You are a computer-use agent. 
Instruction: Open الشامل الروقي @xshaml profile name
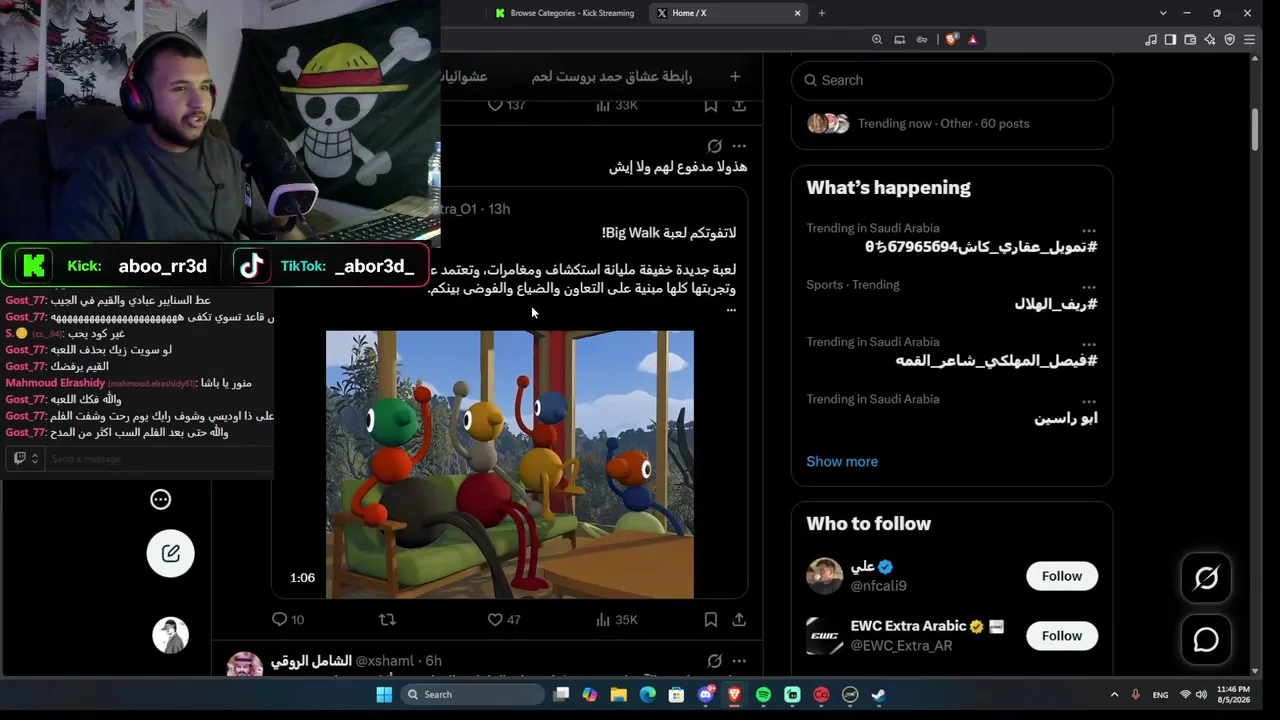coord(311,661)
